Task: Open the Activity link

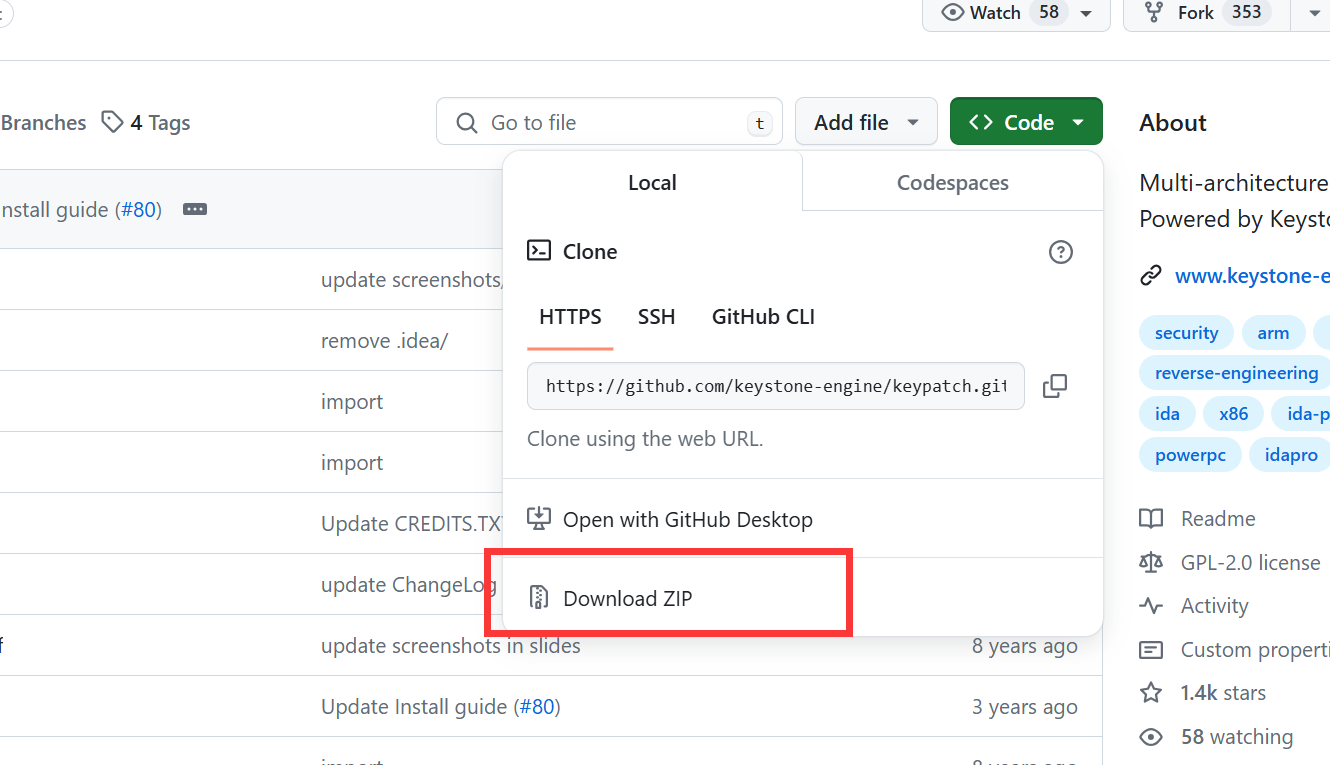Action: [1214, 605]
